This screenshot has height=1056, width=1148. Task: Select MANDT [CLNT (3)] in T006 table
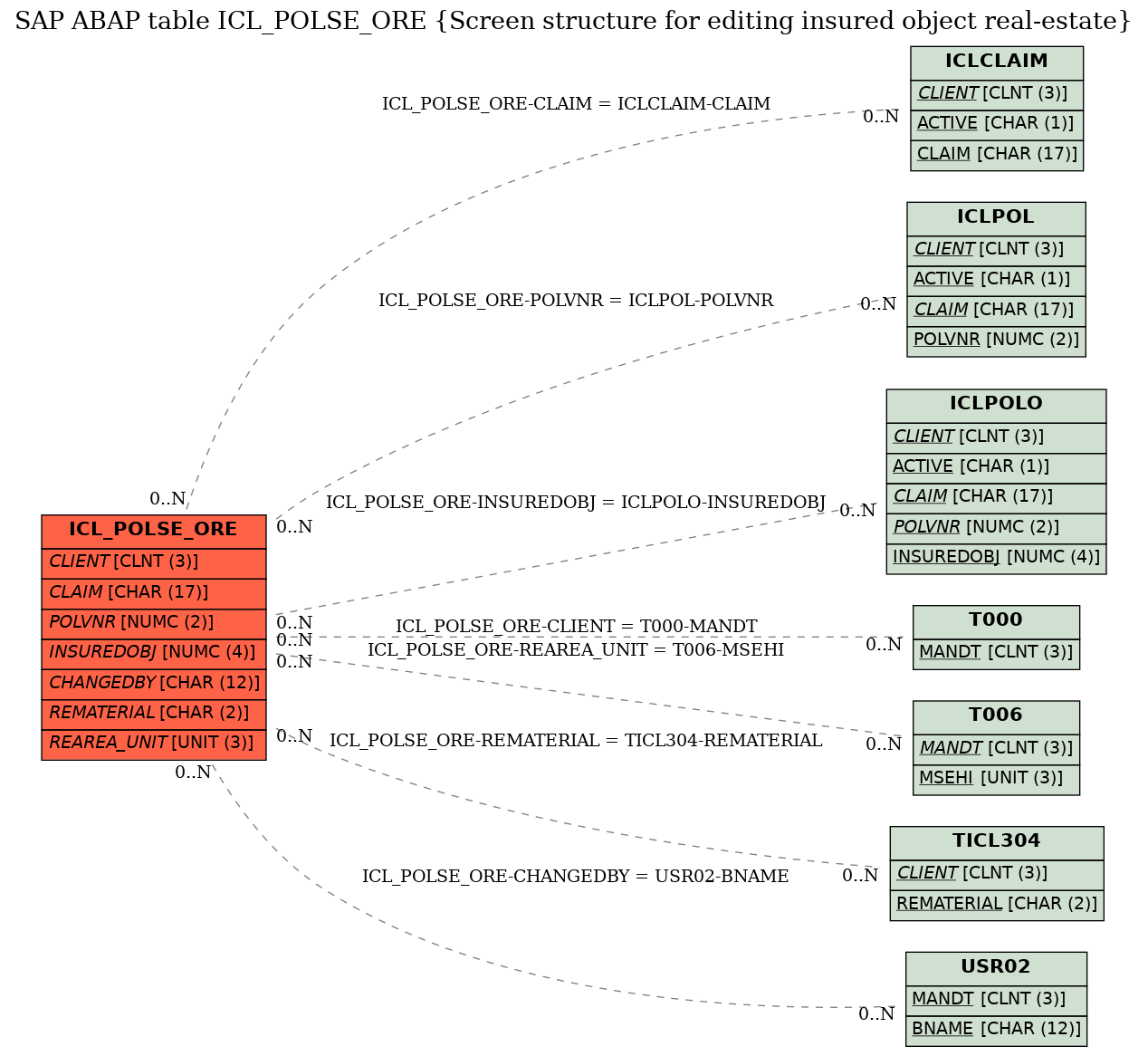(x=996, y=749)
